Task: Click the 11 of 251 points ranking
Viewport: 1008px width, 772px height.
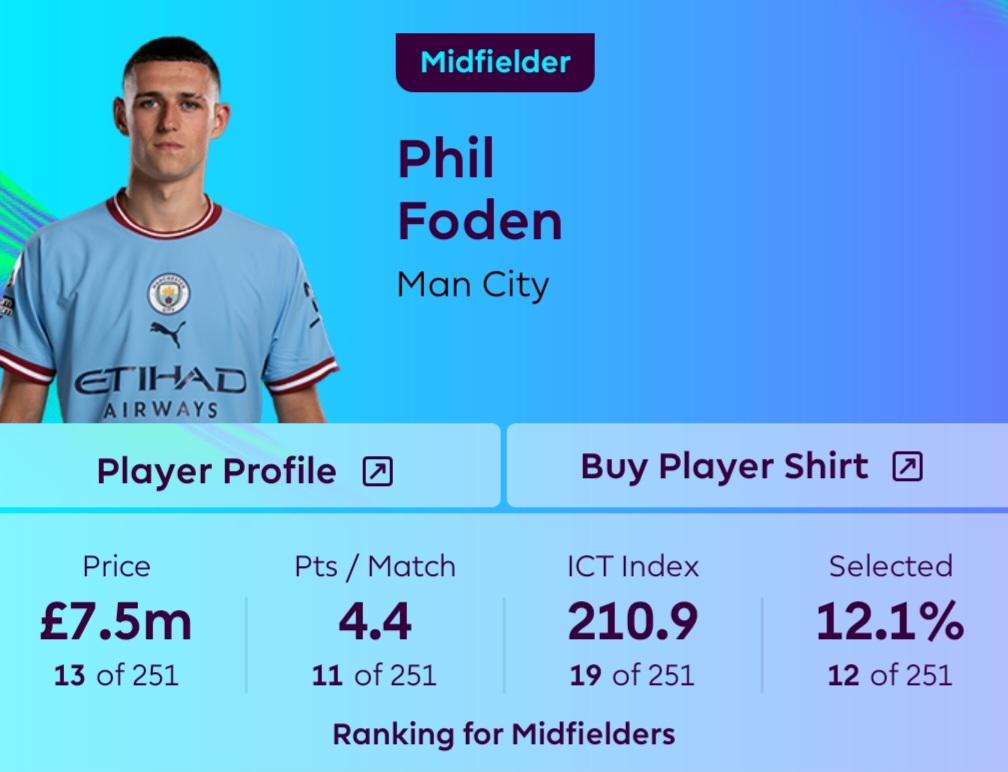Action: (x=375, y=675)
